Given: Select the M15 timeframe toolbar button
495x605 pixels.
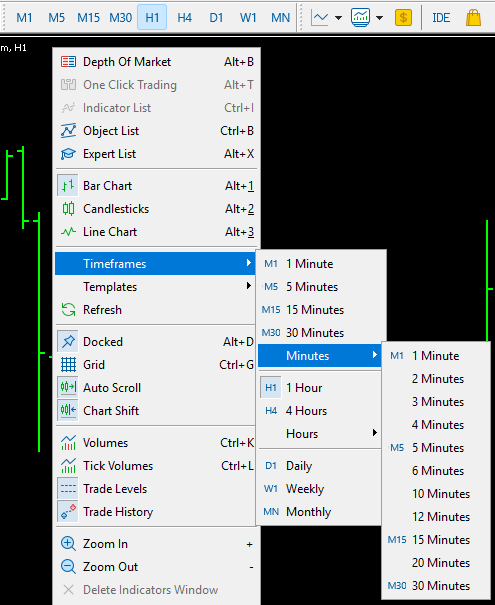Looking at the screenshot, I should click(88, 17).
